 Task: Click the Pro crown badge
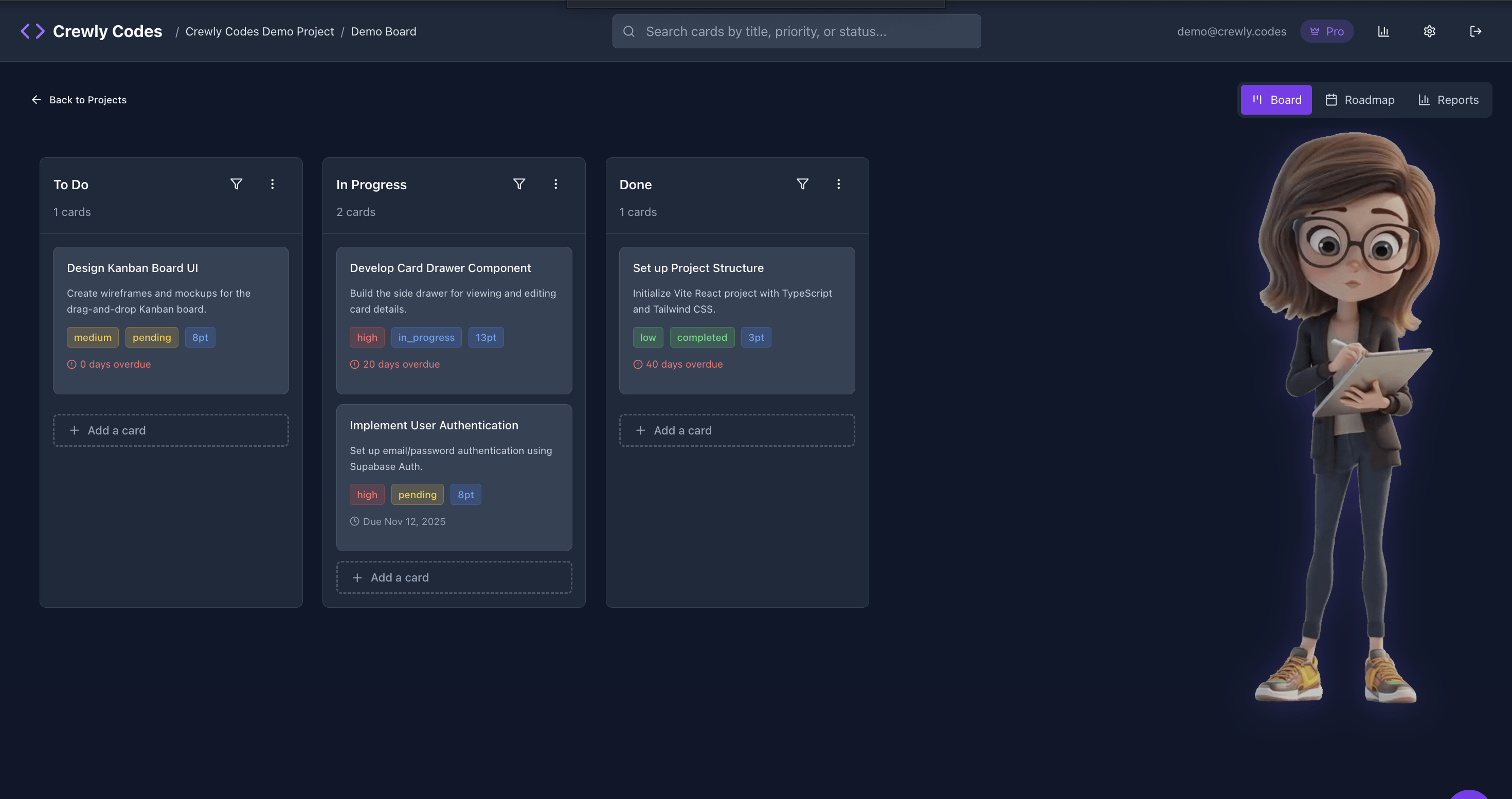coord(1327,32)
